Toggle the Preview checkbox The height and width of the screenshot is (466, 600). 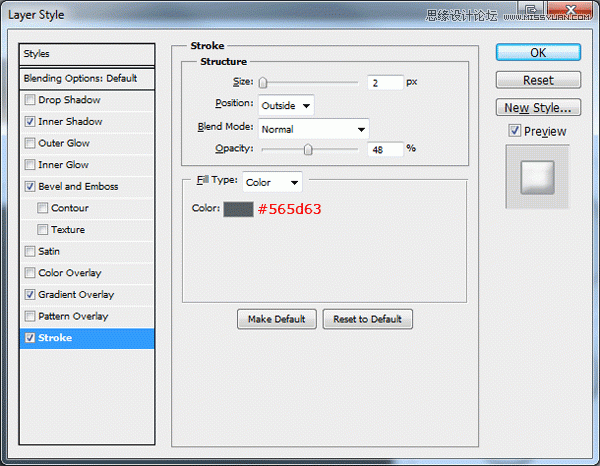[x=514, y=131]
